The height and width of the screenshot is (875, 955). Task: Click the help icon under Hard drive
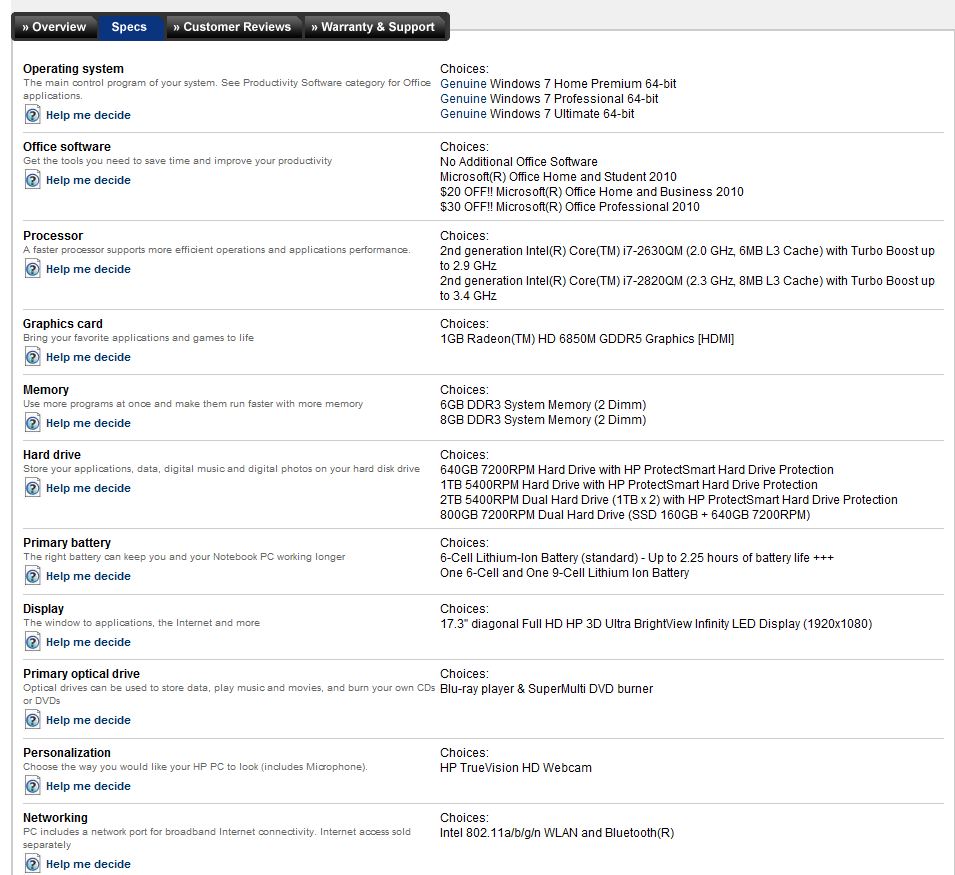click(33, 488)
